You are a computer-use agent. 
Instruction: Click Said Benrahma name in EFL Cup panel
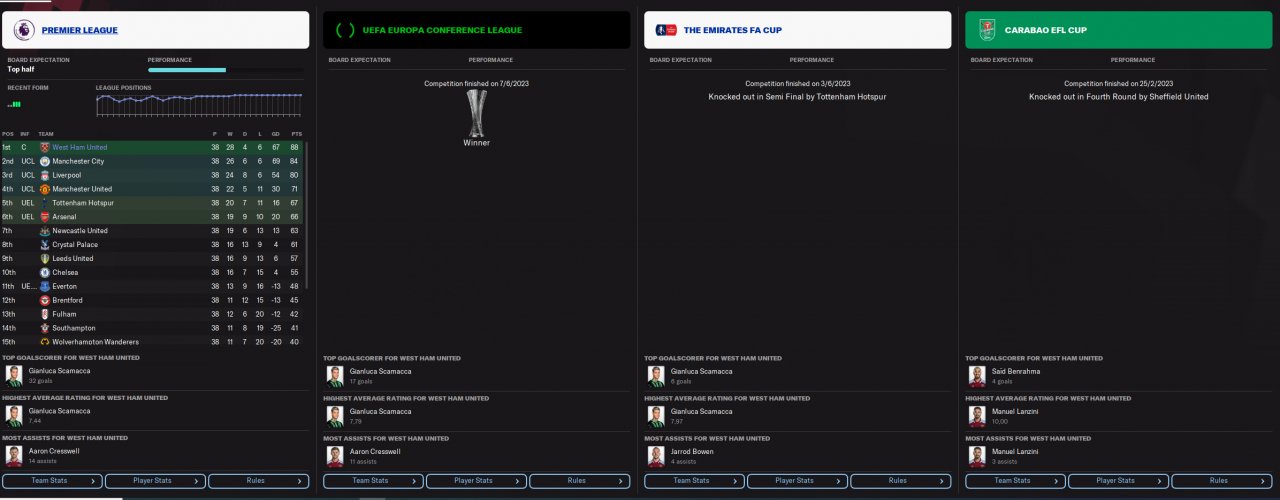coord(1014,371)
